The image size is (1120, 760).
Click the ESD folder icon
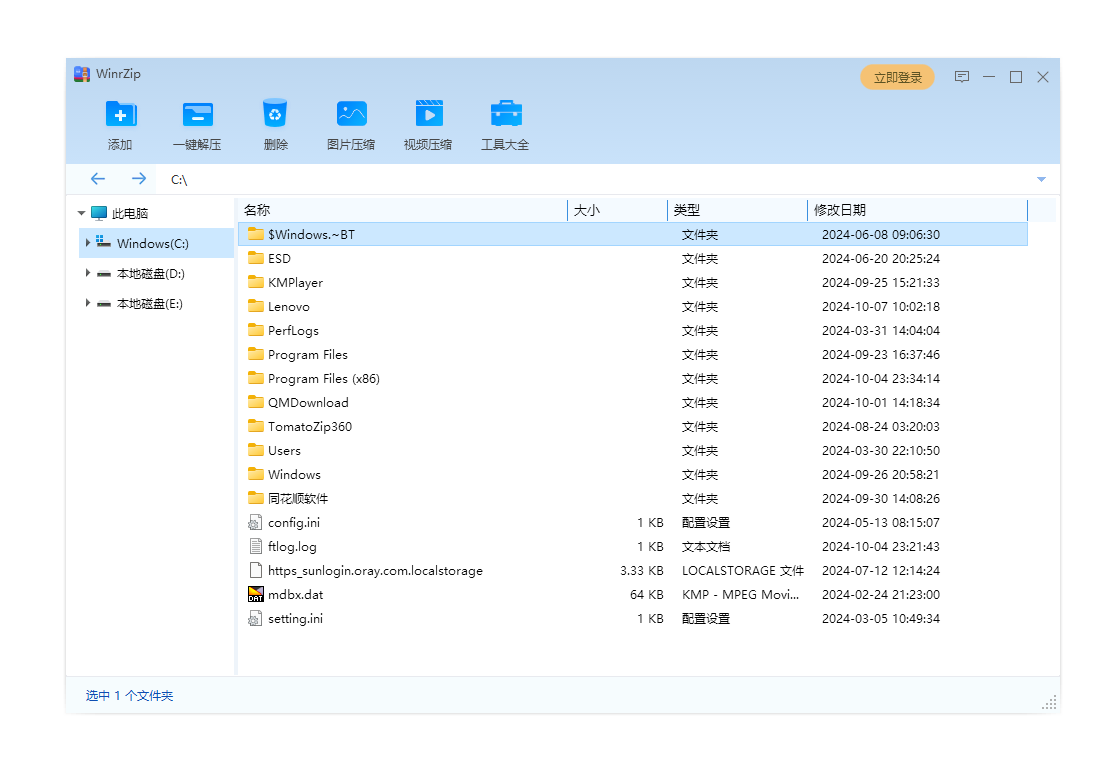click(256, 258)
